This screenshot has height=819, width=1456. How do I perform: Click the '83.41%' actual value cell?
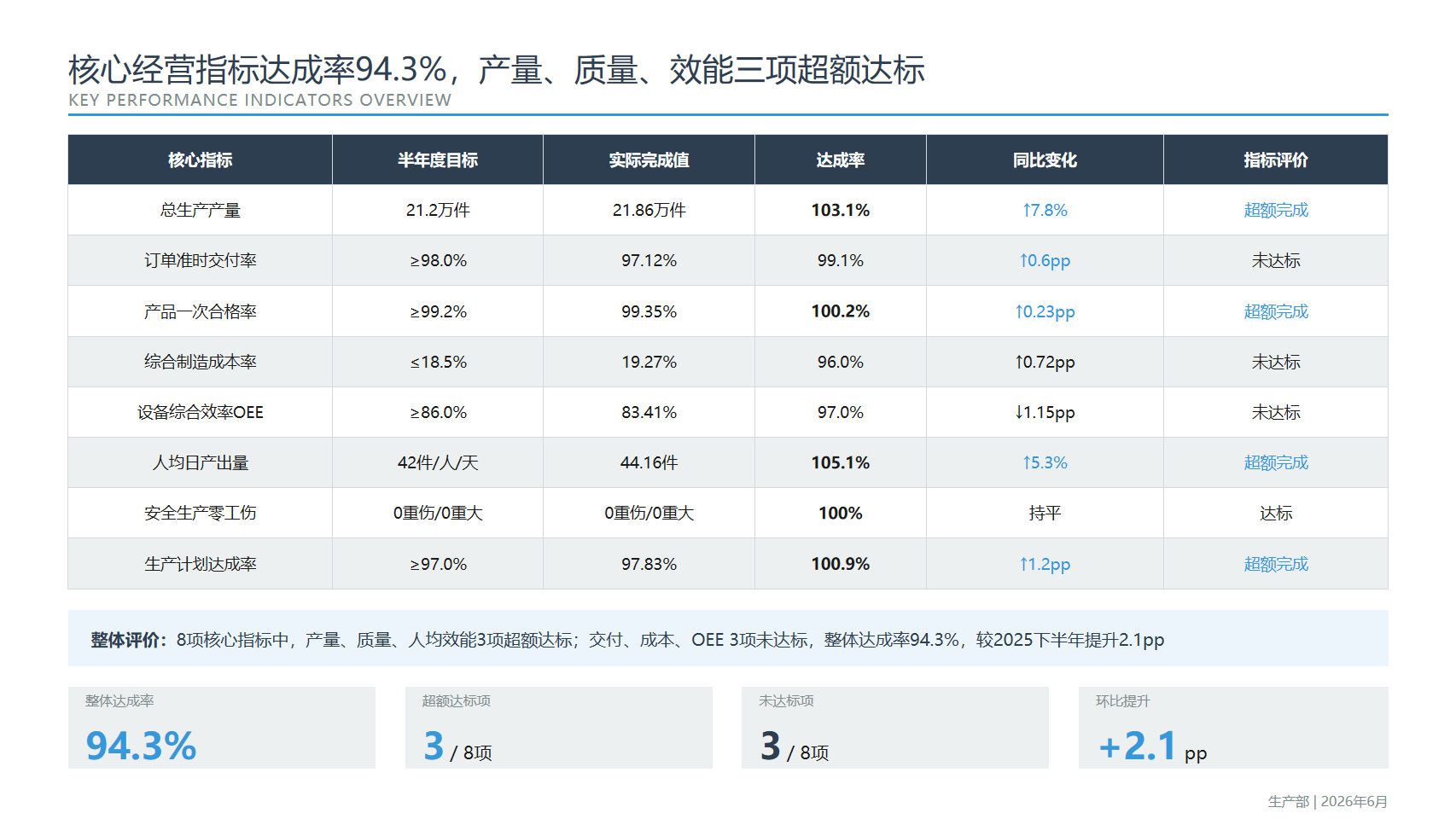(649, 412)
